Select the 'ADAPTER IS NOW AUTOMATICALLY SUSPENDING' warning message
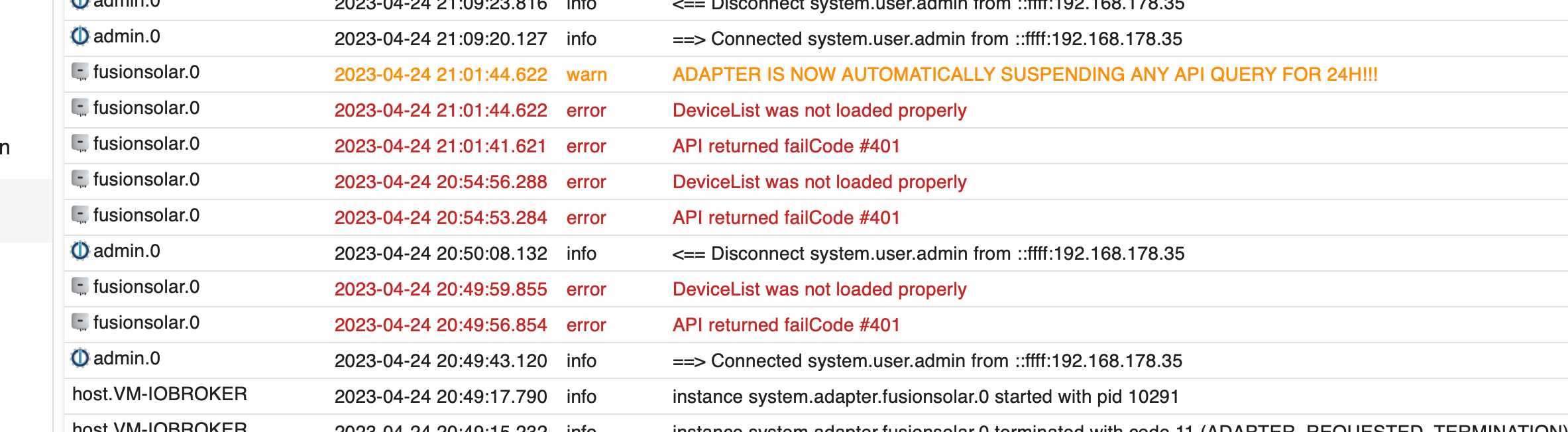1568x432 pixels. pyautogui.click(x=1025, y=74)
